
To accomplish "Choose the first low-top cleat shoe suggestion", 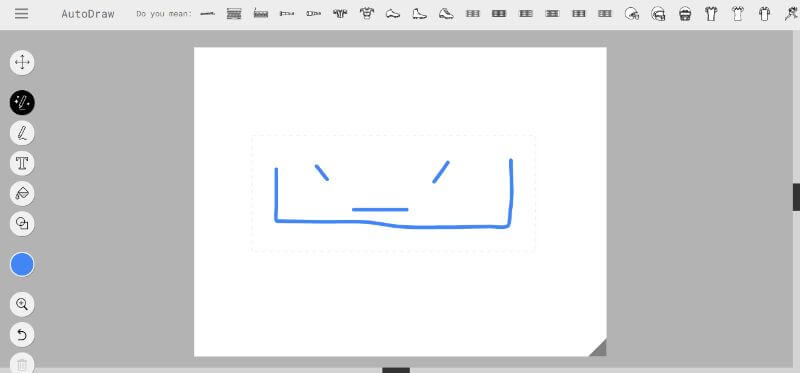I will (x=393, y=14).
